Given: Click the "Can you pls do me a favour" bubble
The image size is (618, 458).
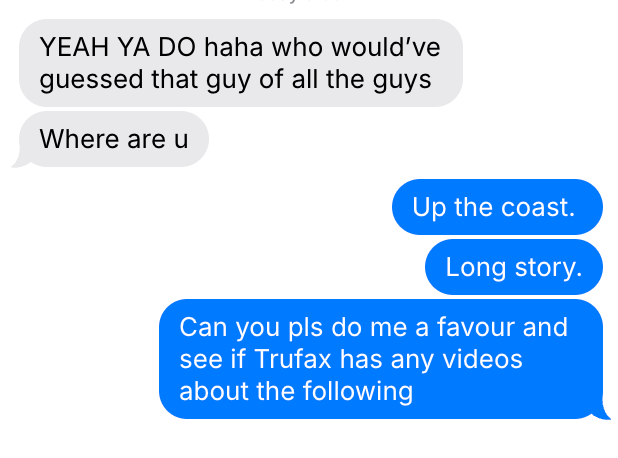Looking at the screenshot, I should point(381,359).
